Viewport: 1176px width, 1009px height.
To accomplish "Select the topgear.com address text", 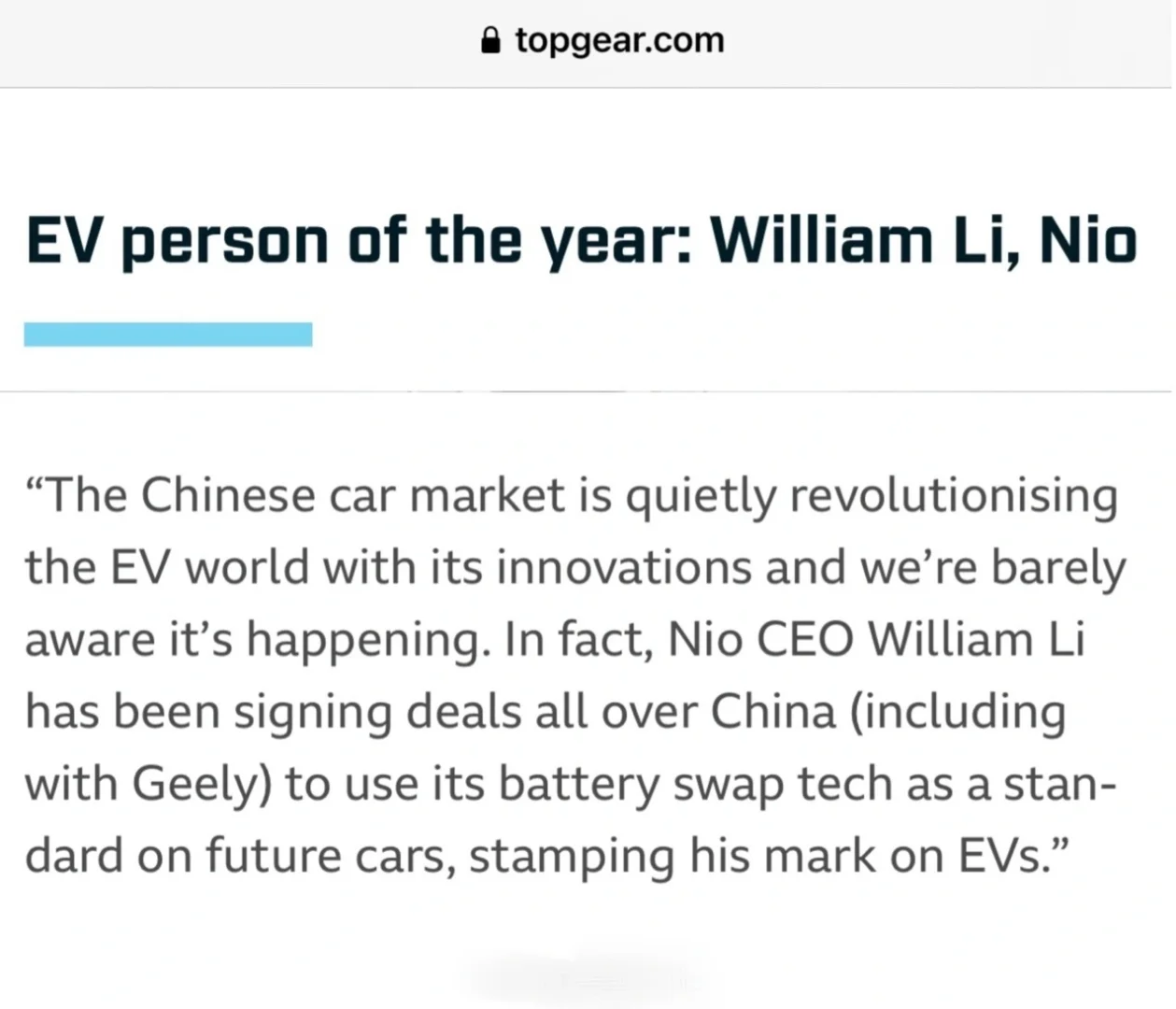I will click(x=619, y=40).
